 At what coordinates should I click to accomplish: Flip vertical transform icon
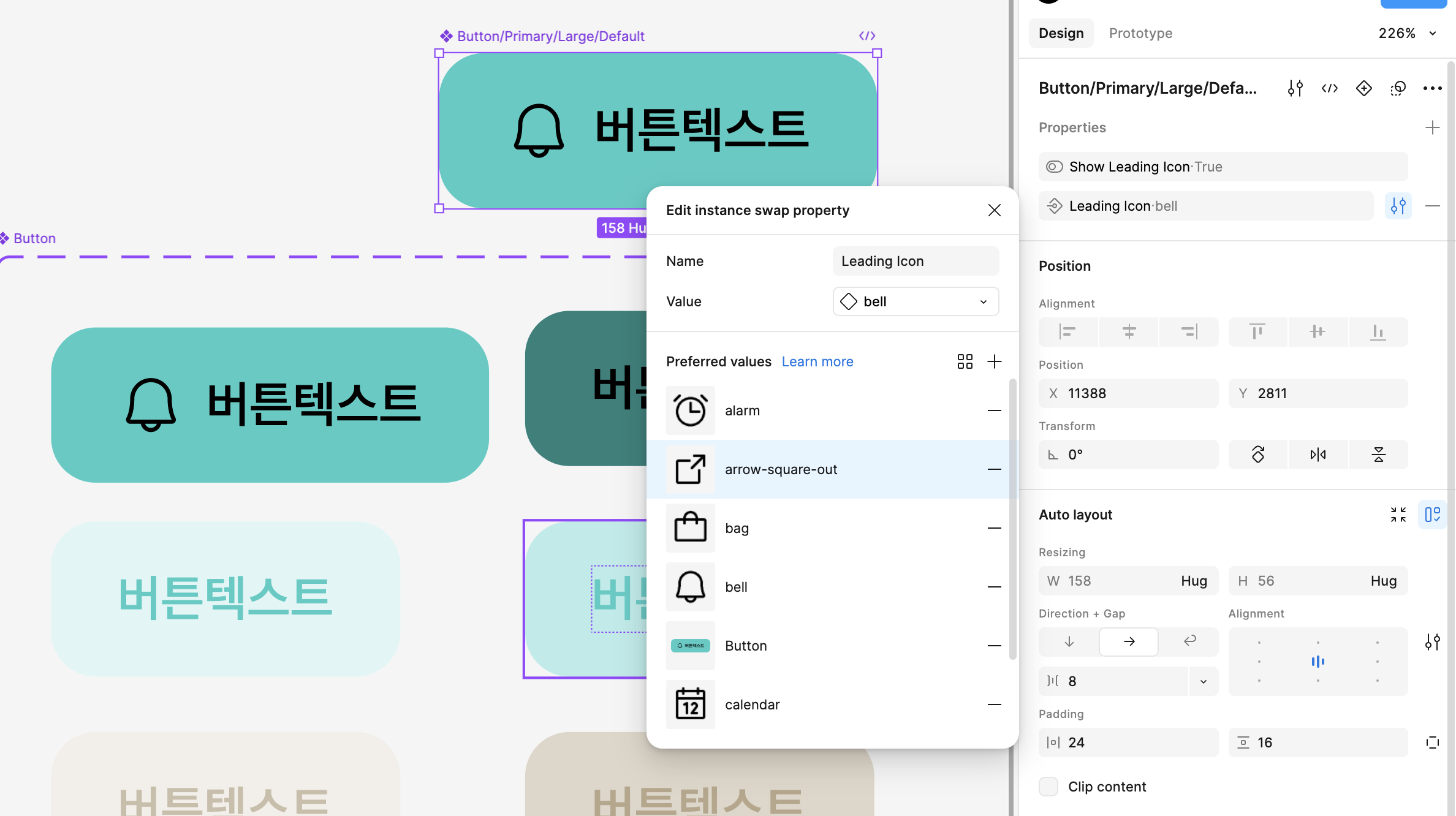(x=1378, y=455)
